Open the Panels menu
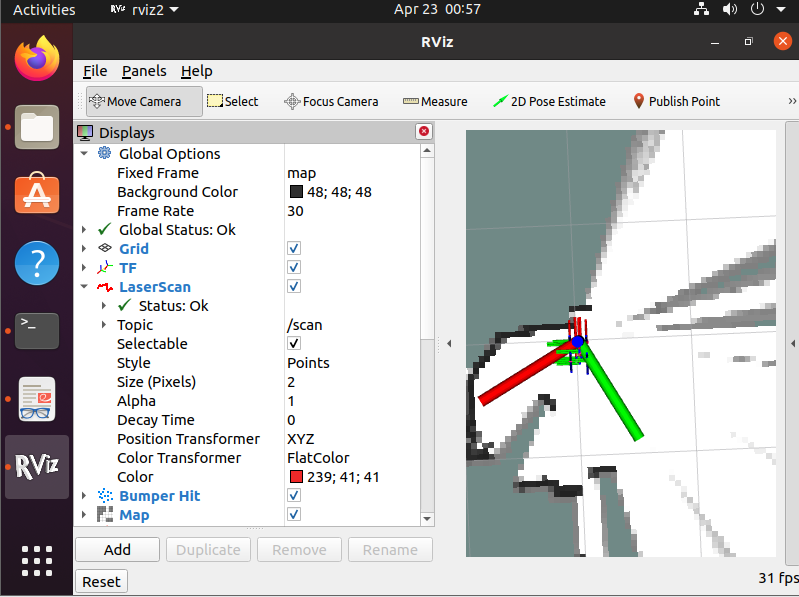Image resolution: width=799 pixels, height=597 pixels. click(x=144, y=71)
